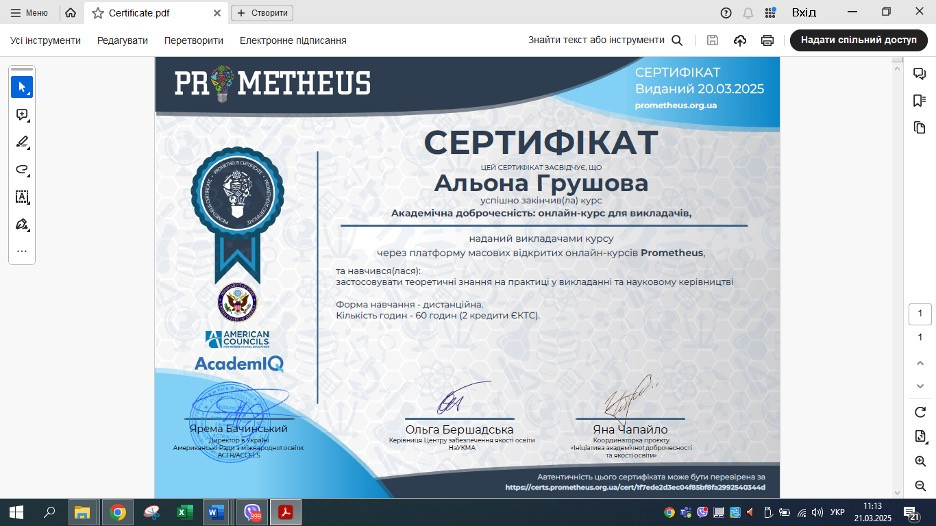The width and height of the screenshot is (936, 526).
Task: Star the Certificate.pdf tab
Action: (x=97, y=13)
